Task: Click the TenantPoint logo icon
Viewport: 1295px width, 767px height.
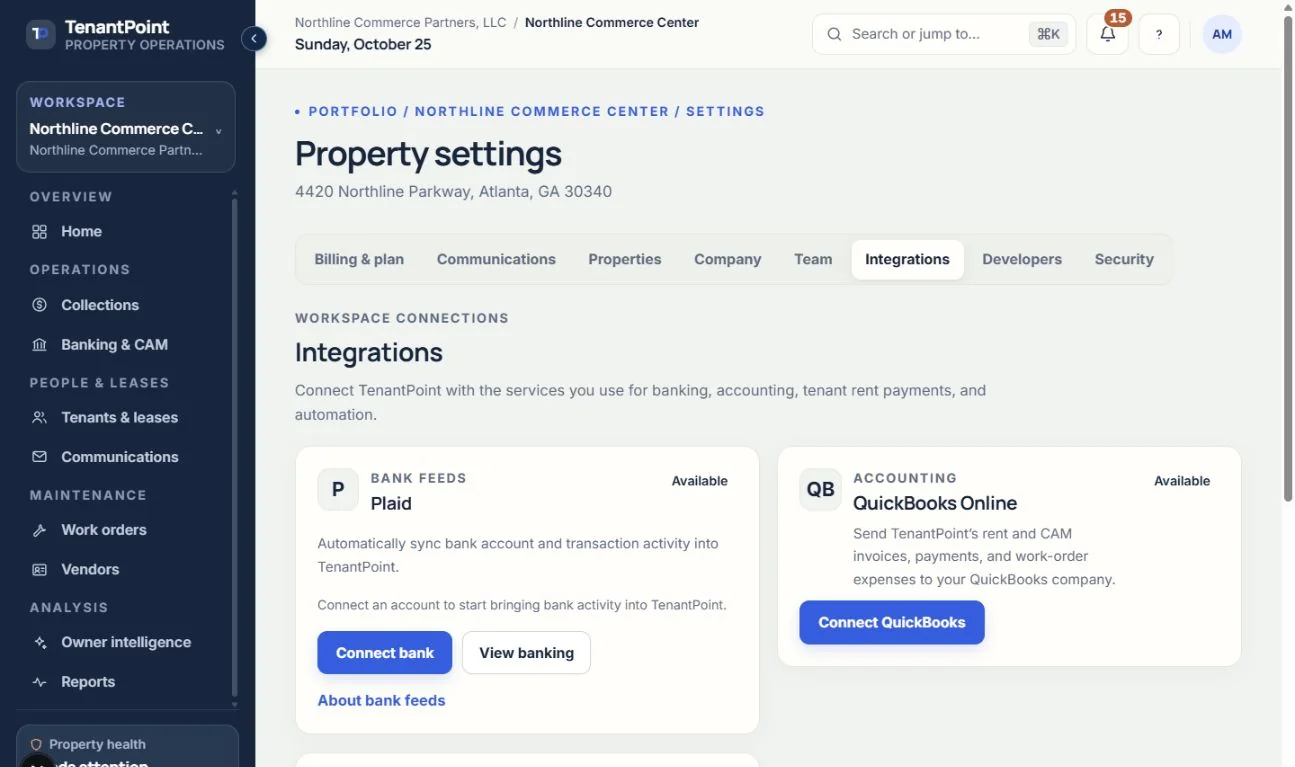Action: 40,34
